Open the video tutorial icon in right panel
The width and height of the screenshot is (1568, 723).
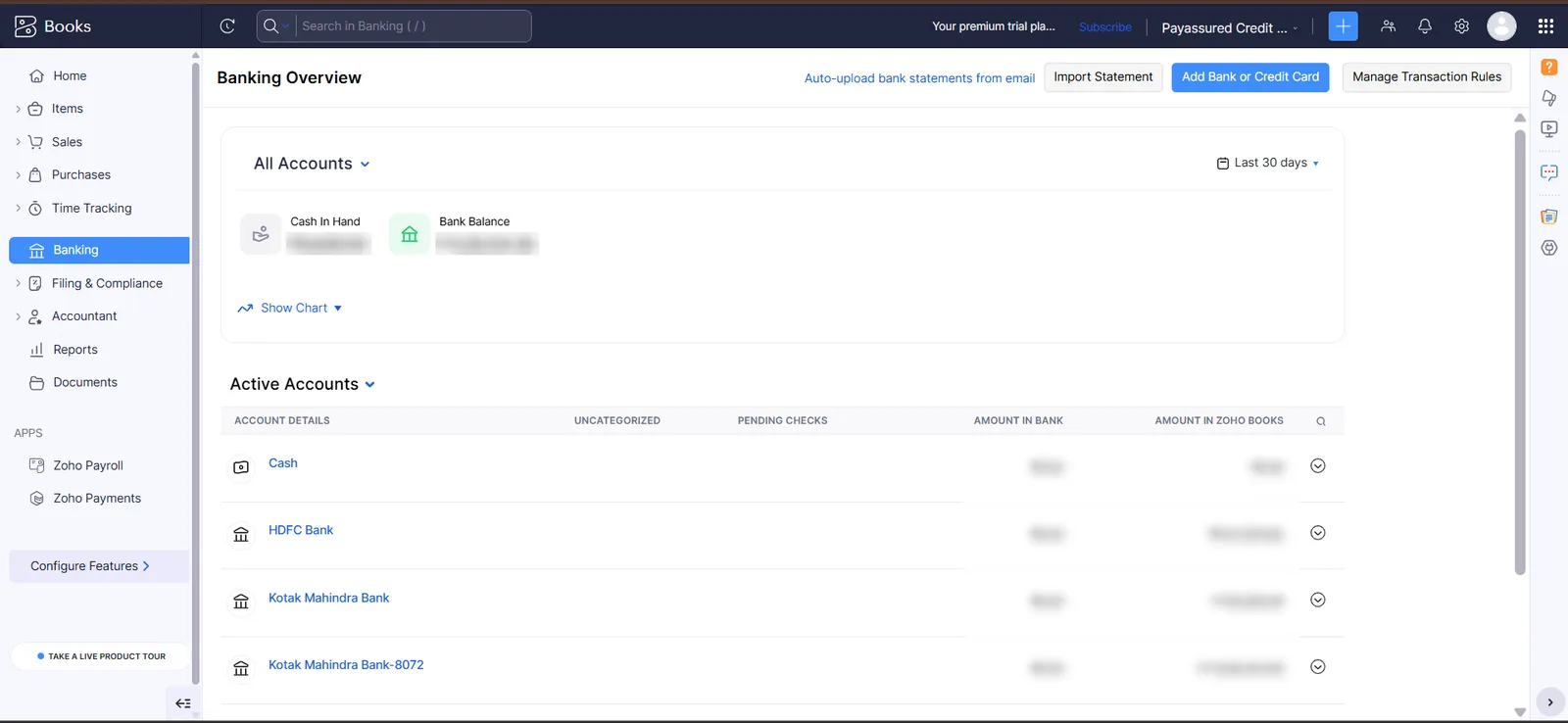pyautogui.click(x=1548, y=128)
